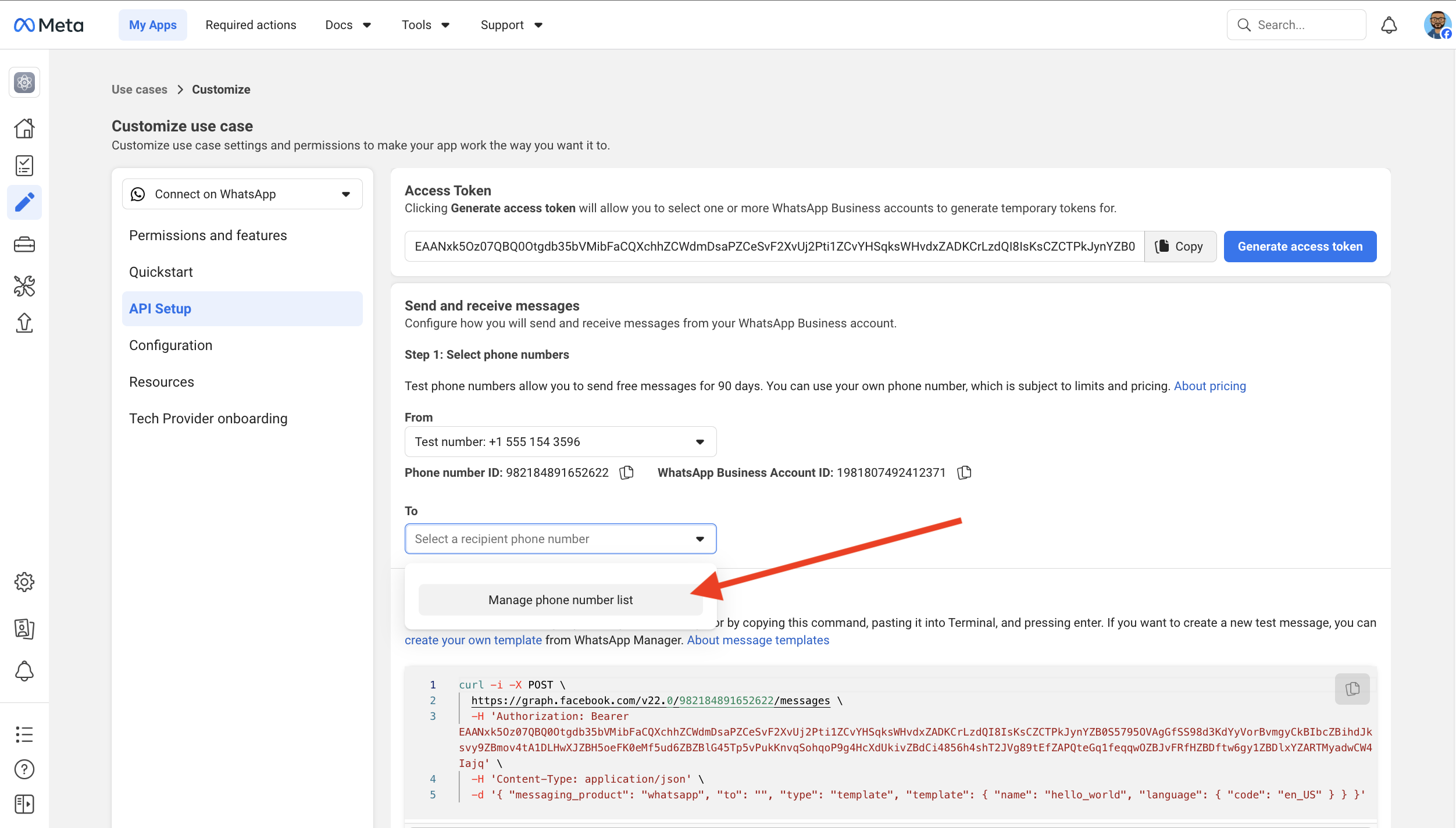Click the Search input field

pos(1302,25)
